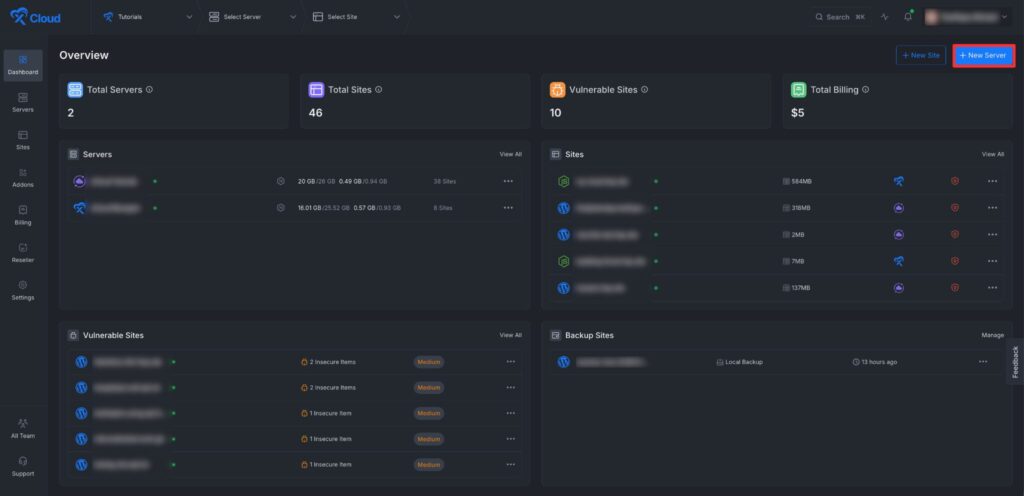Click the Search field in the header
The width and height of the screenshot is (1024, 496).
coord(841,17)
